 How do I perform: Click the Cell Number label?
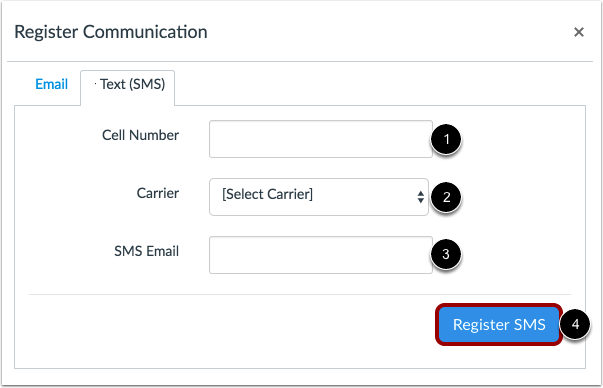tap(140, 135)
